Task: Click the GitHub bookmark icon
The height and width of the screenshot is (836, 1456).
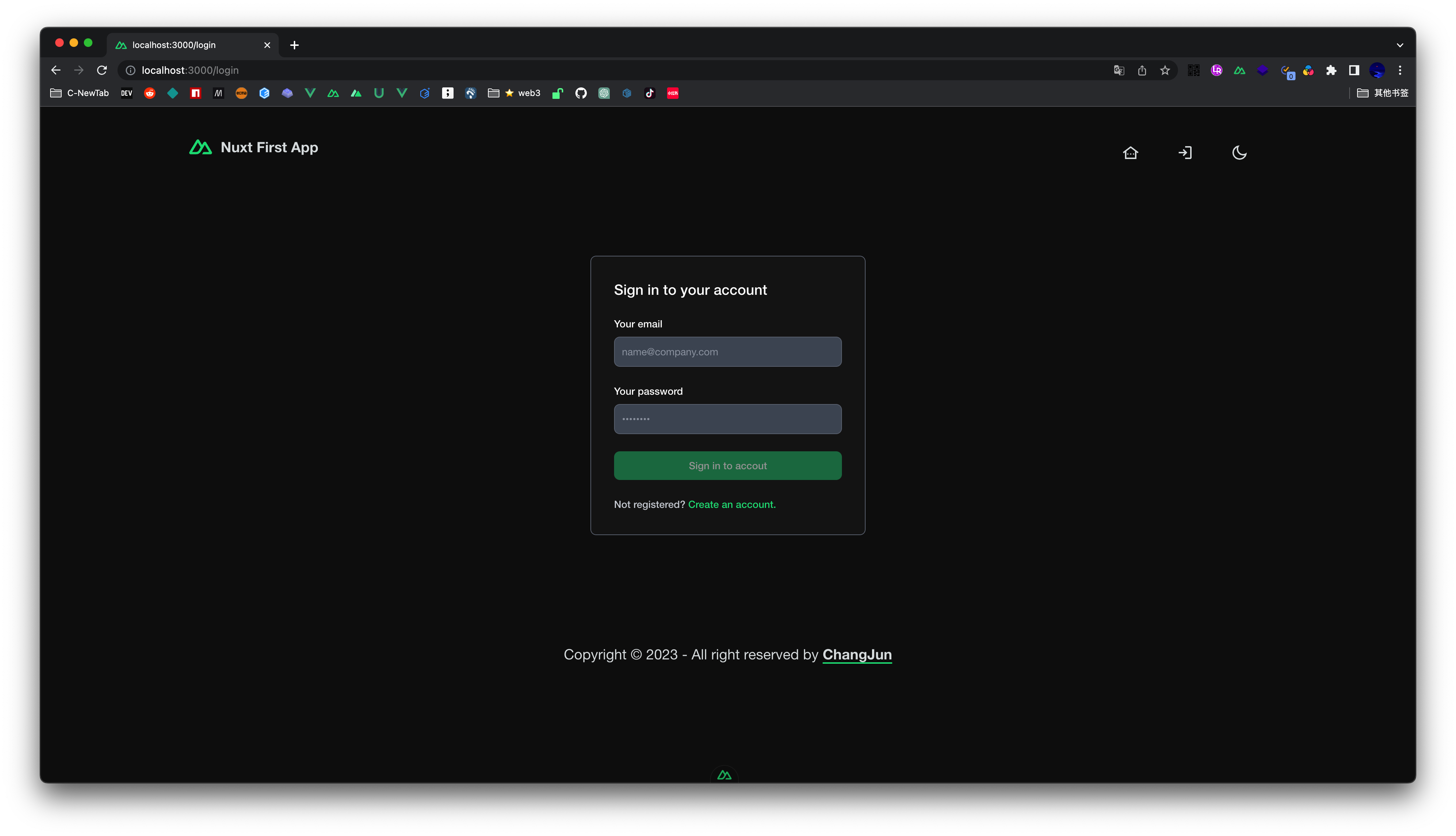Action: pyautogui.click(x=581, y=93)
